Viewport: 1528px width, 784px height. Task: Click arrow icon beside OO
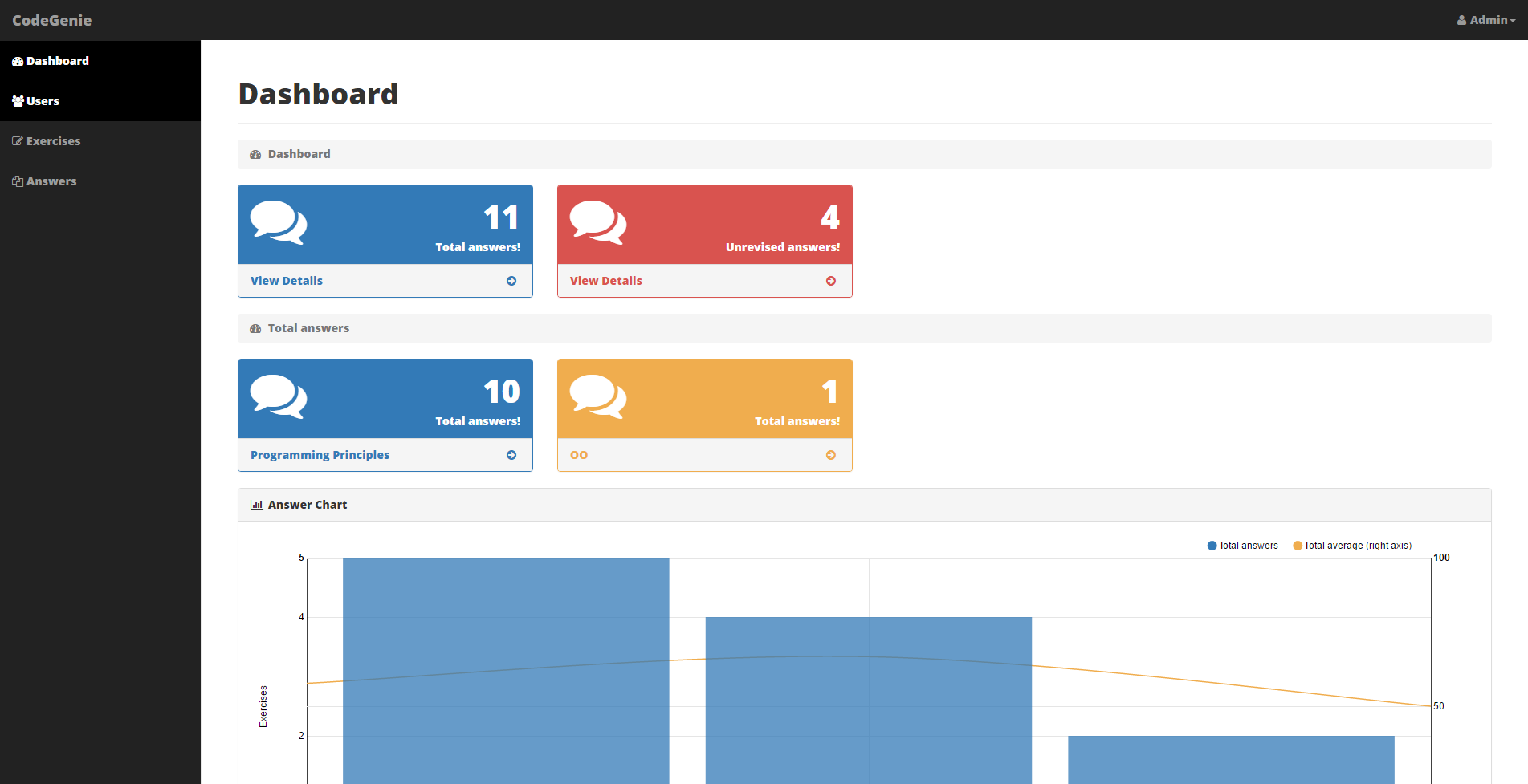point(831,455)
